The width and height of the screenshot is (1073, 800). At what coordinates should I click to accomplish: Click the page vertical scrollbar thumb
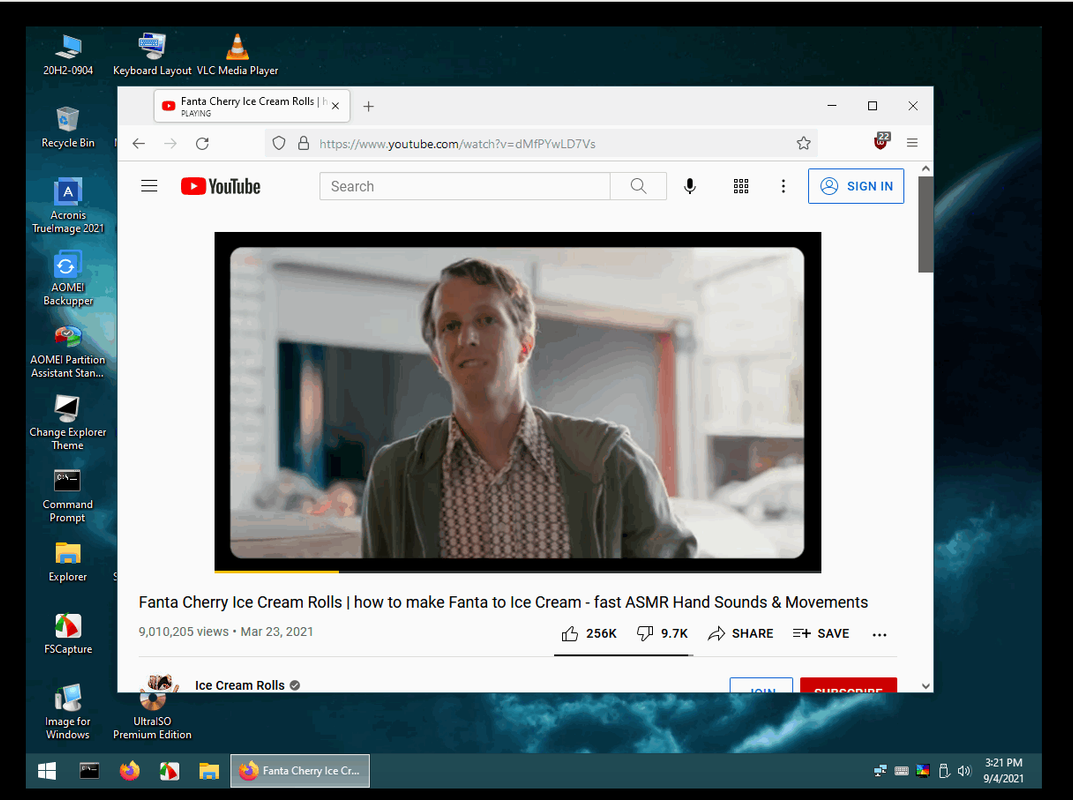(925, 224)
